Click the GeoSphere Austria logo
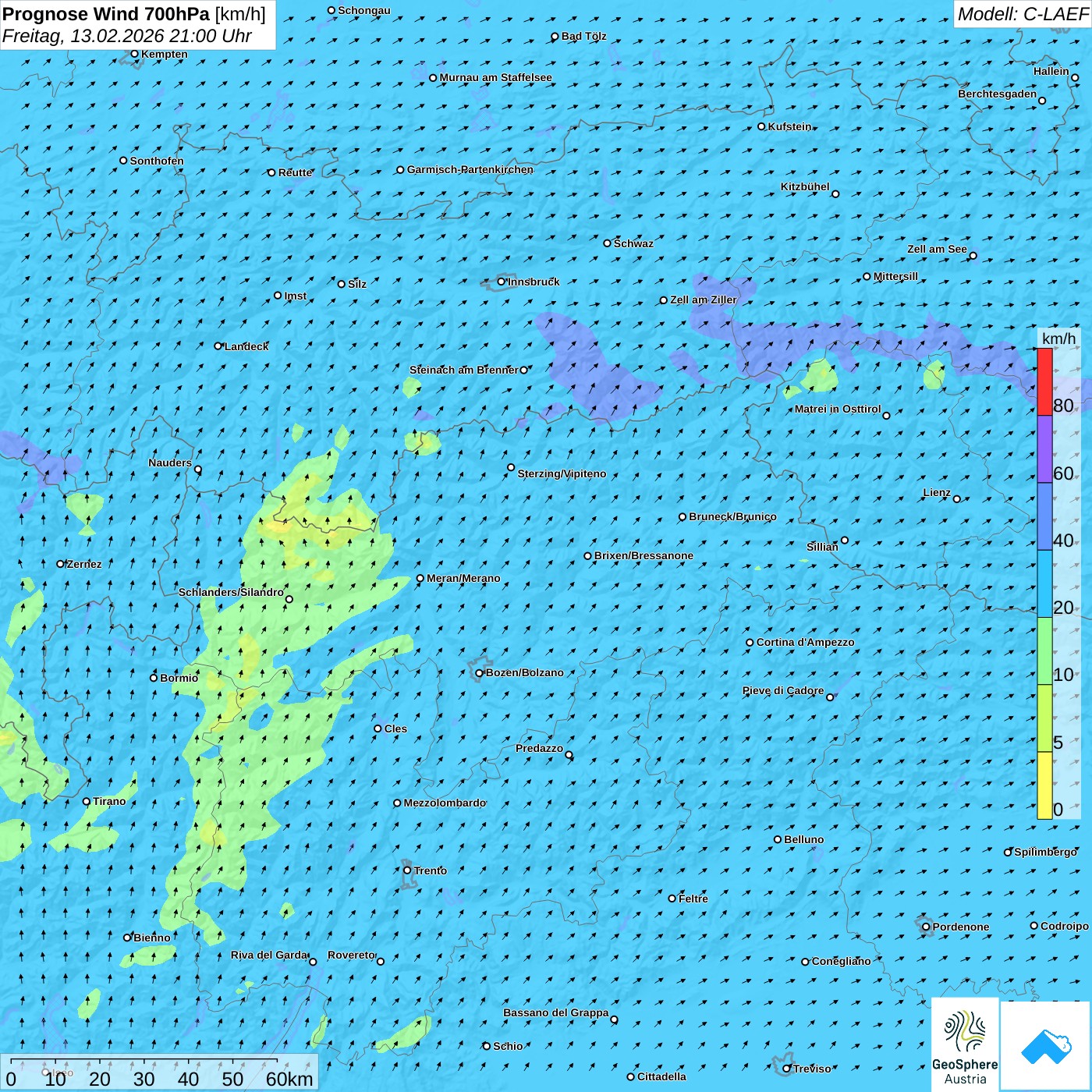Screen dimensions: 1092x1092 965,1044
